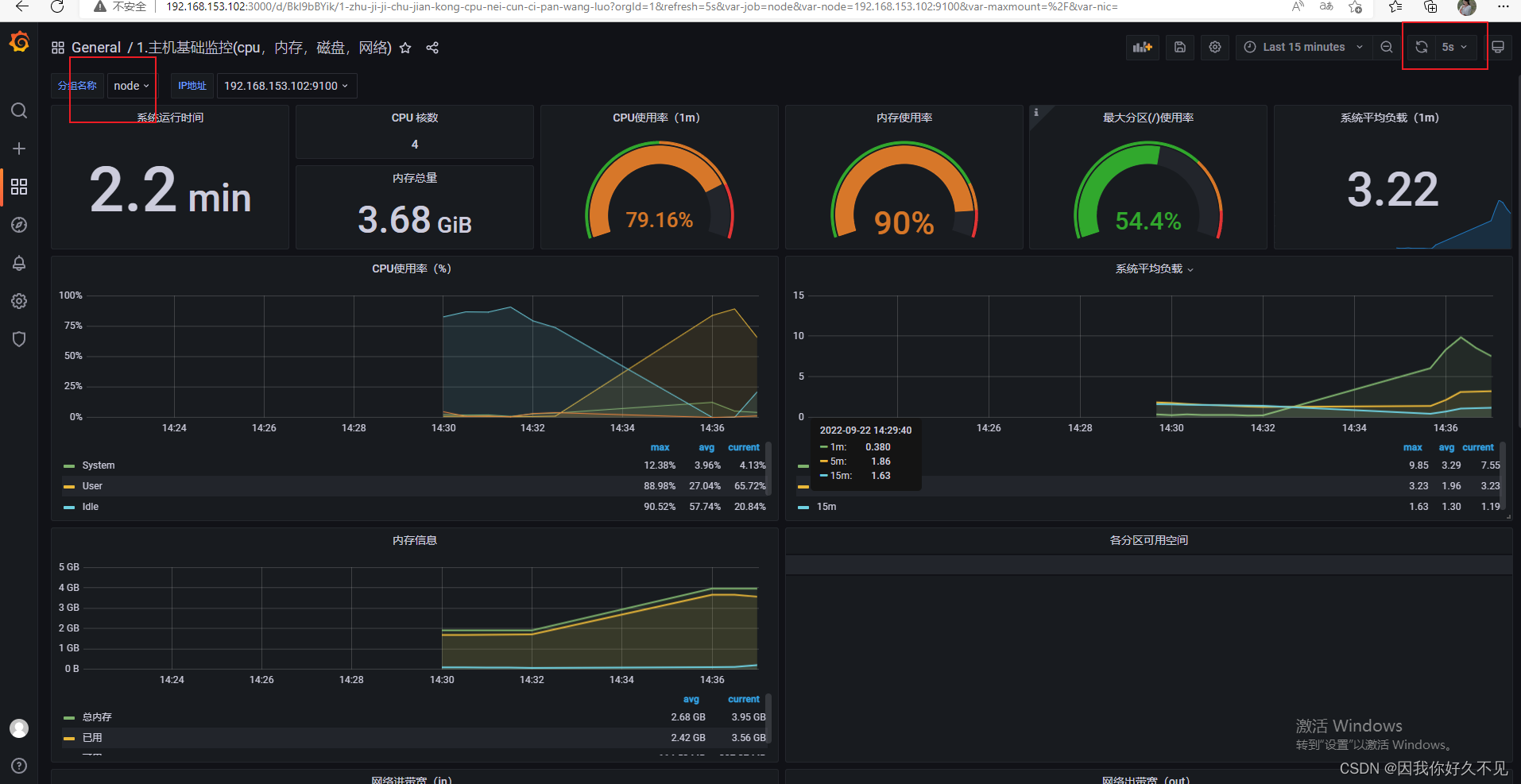1521x784 pixels.
Task: Go to the General folder breadcrumb
Action: click(x=96, y=48)
